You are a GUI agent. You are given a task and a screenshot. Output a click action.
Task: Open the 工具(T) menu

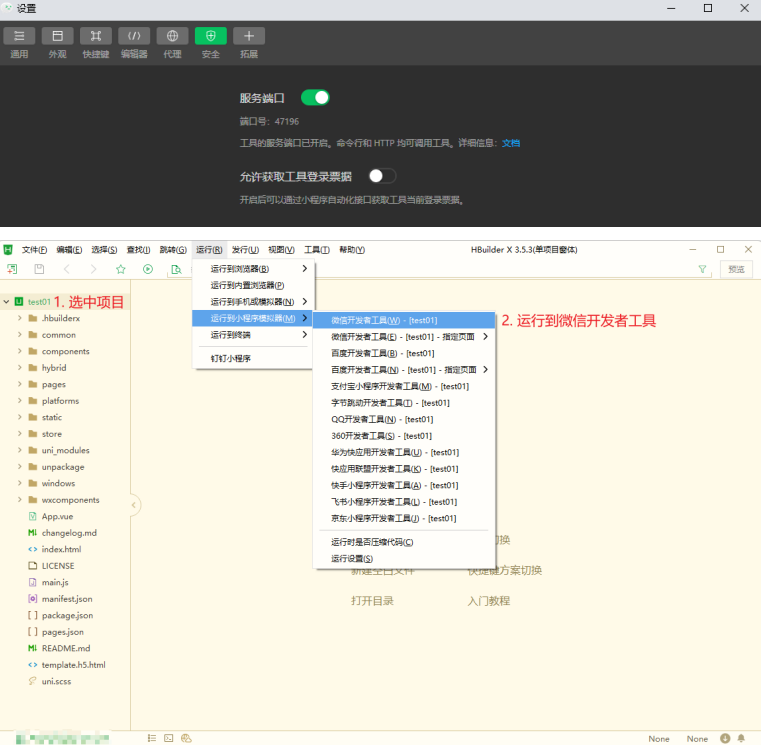(317, 249)
